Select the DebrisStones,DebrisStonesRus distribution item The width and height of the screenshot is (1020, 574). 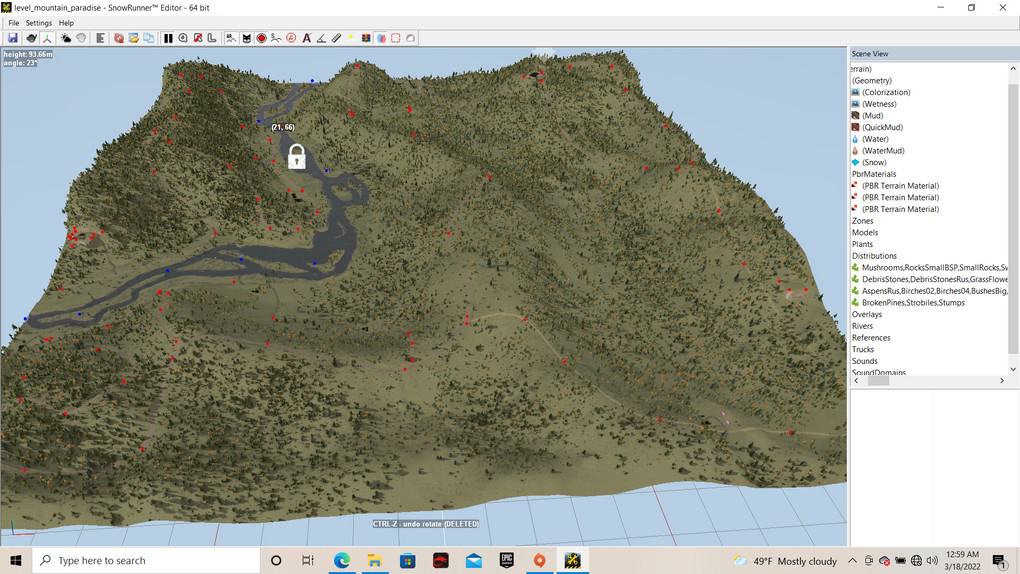tap(935, 280)
